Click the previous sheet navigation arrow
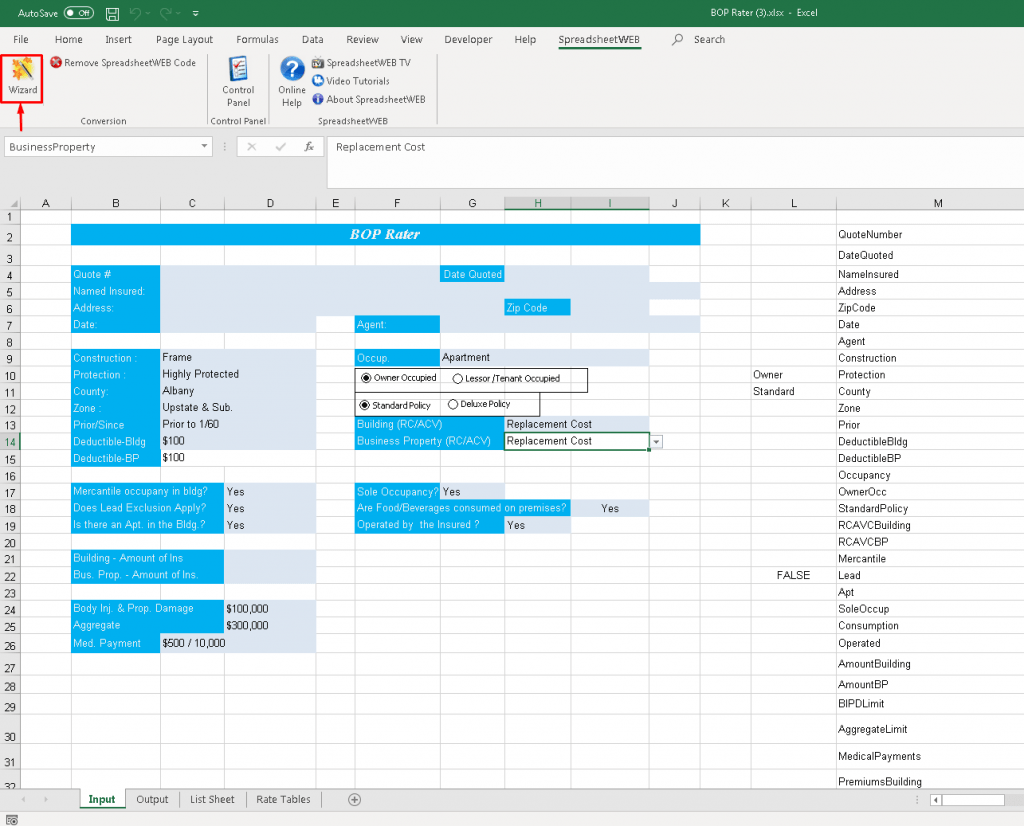 tap(24, 799)
